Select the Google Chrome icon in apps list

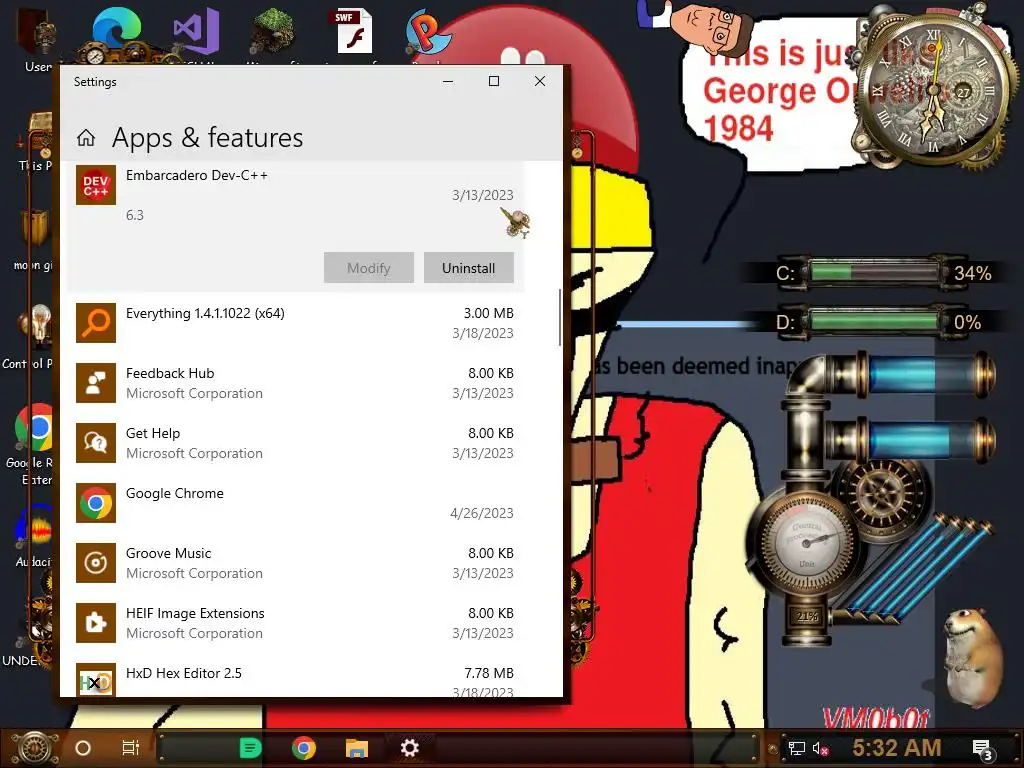(x=96, y=503)
